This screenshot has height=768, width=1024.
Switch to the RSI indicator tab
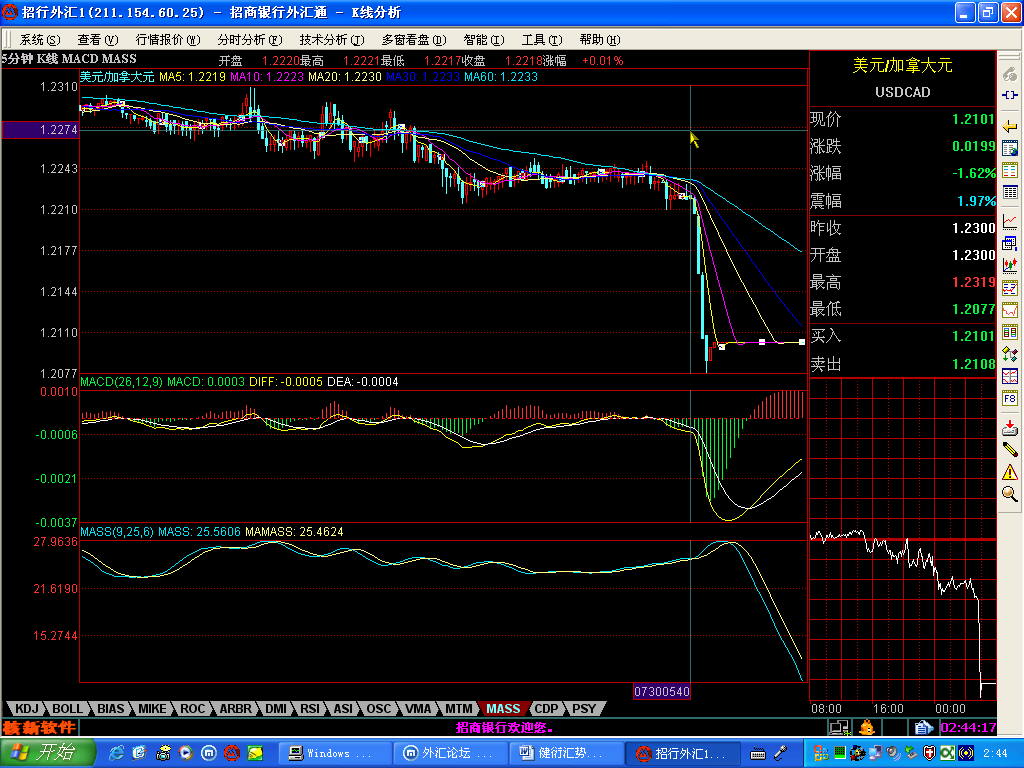pyautogui.click(x=310, y=709)
